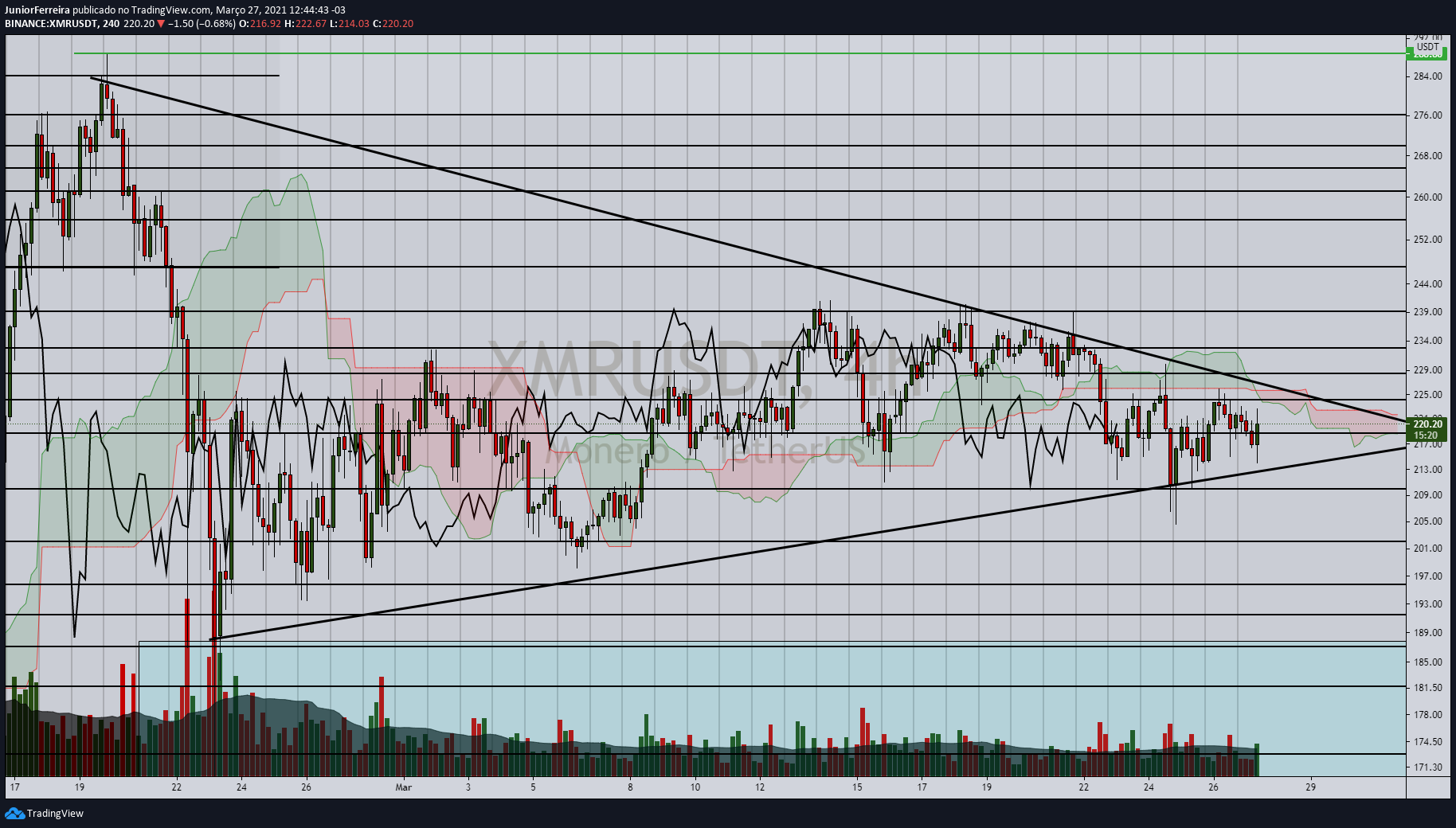Viewport: 1456px width, 828px height.
Task: Click the 181.50 price axis label
Action: (1427, 688)
